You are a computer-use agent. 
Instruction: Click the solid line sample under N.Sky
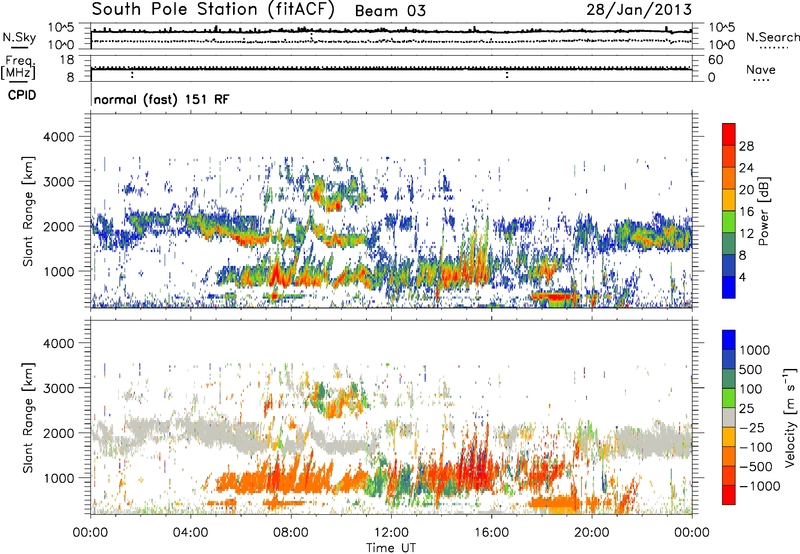click(x=19, y=48)
